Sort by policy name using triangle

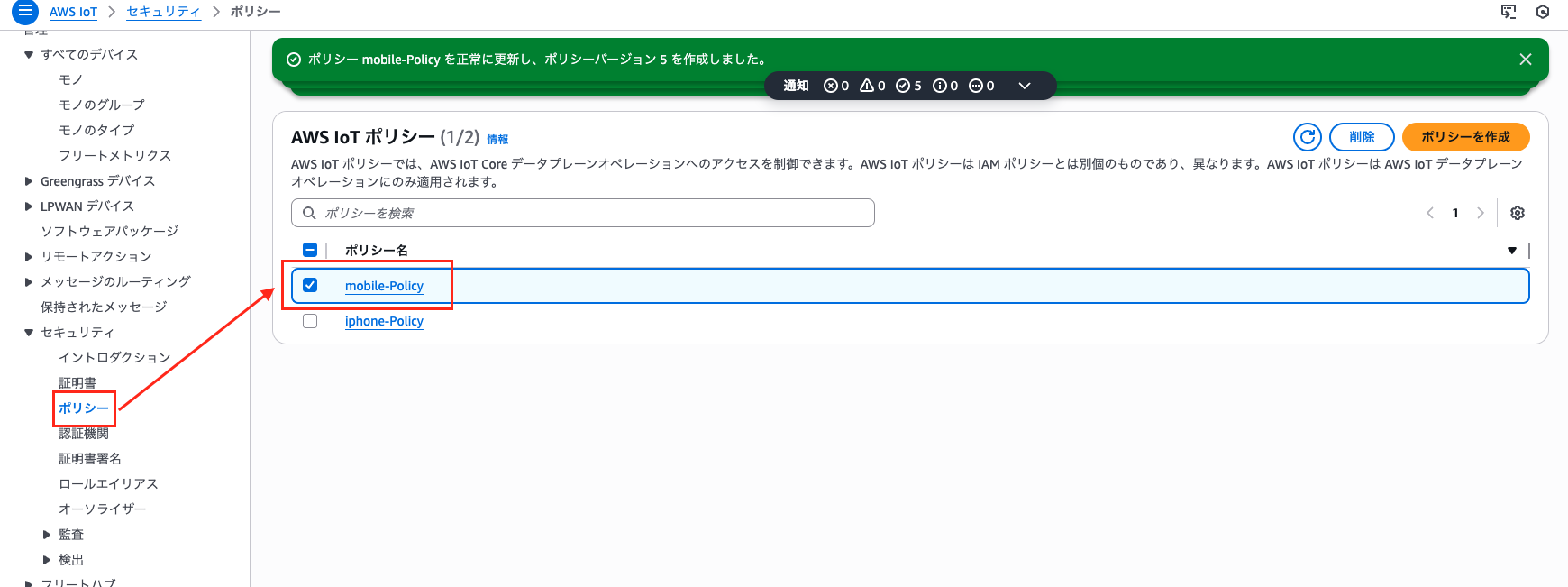[1512, 251]
